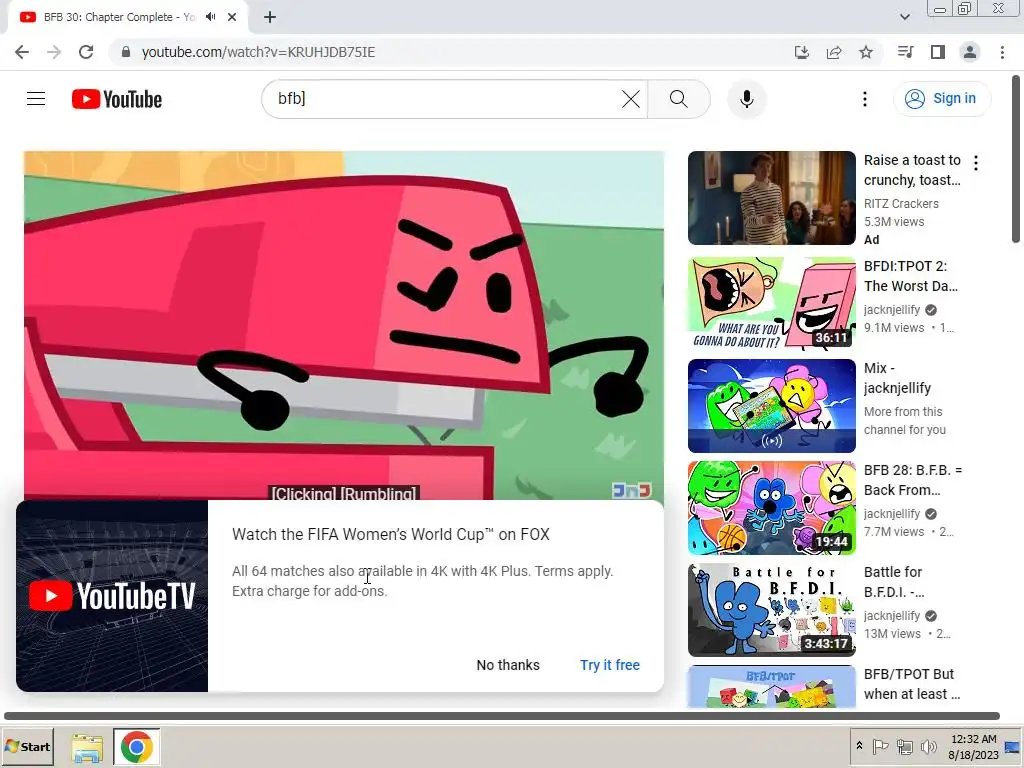Open the taskbar clock 12:32 AM
1024x768 pixels.
pyautogui.click(x=973, y=746)
